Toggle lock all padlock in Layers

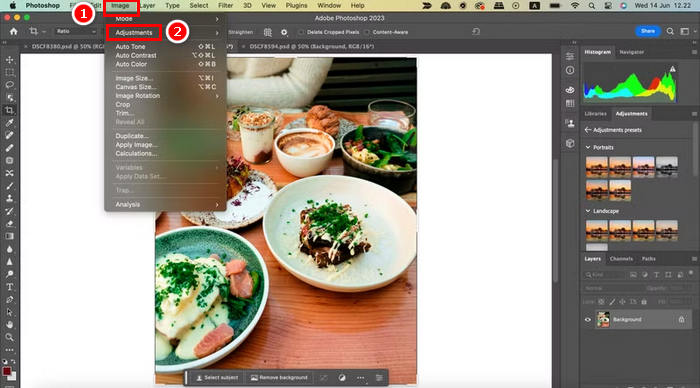(644, 302)
